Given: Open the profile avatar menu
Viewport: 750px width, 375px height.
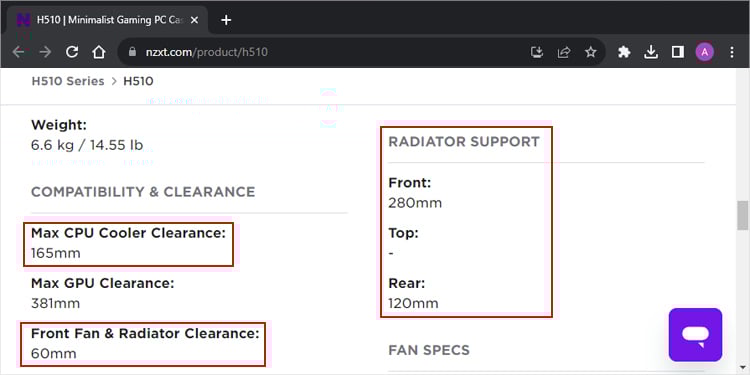Looking at the screenshot, I should click(x=705, y=52).
